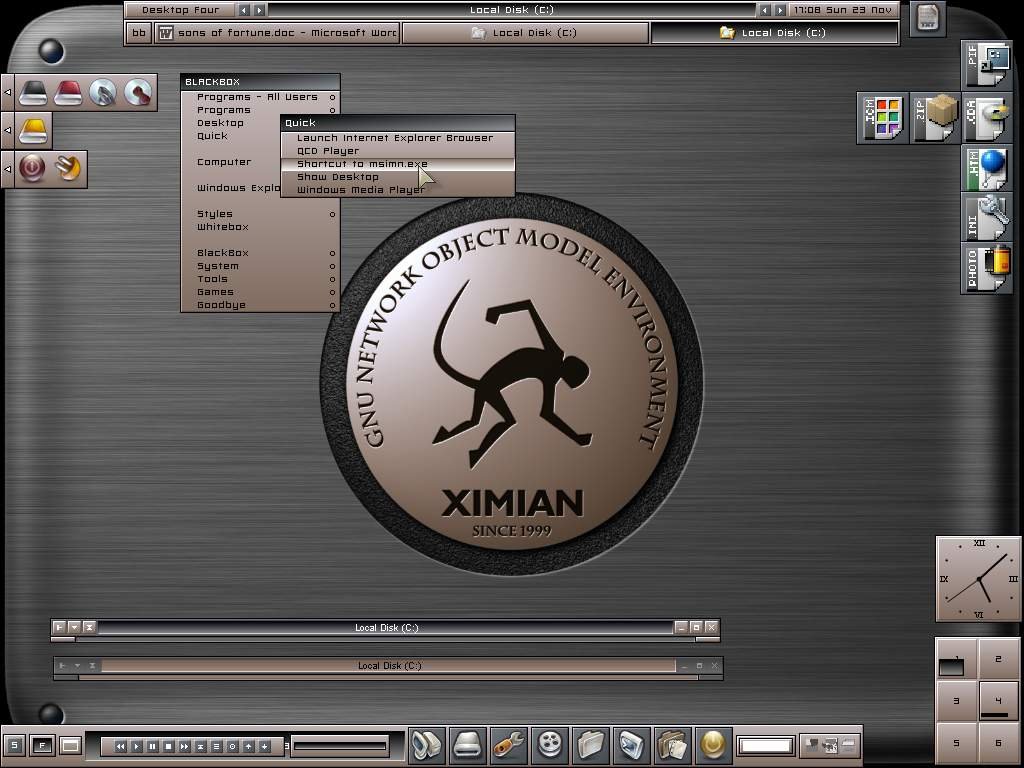Switch to sons of fortune.doc Word task
1024x768 pixels.
point(277,33)
